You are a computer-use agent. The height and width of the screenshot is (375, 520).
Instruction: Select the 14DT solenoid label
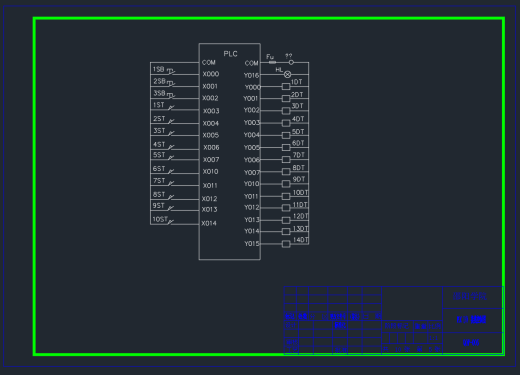300,240
